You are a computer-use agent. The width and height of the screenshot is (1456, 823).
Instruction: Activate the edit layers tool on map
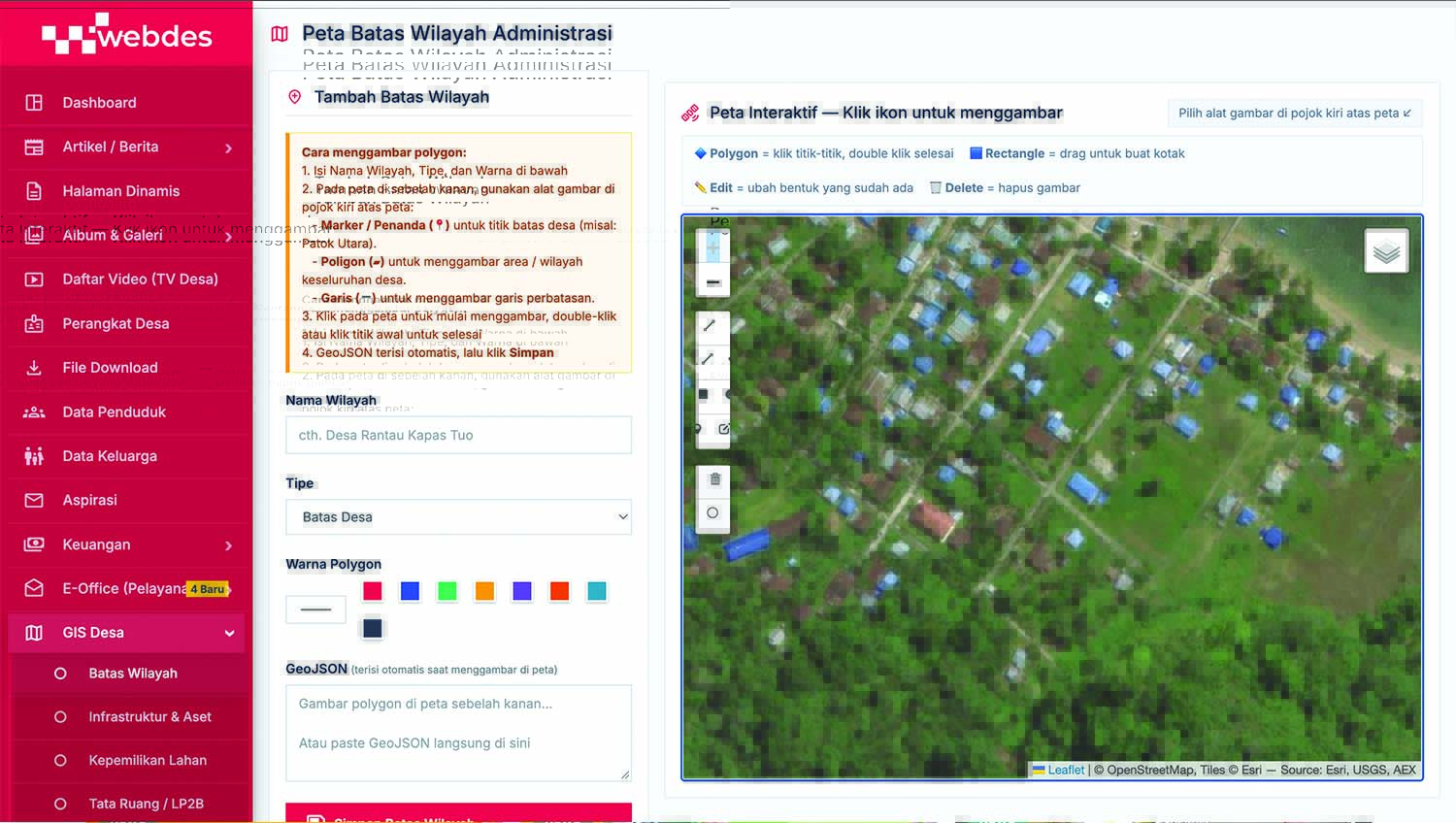723,428
